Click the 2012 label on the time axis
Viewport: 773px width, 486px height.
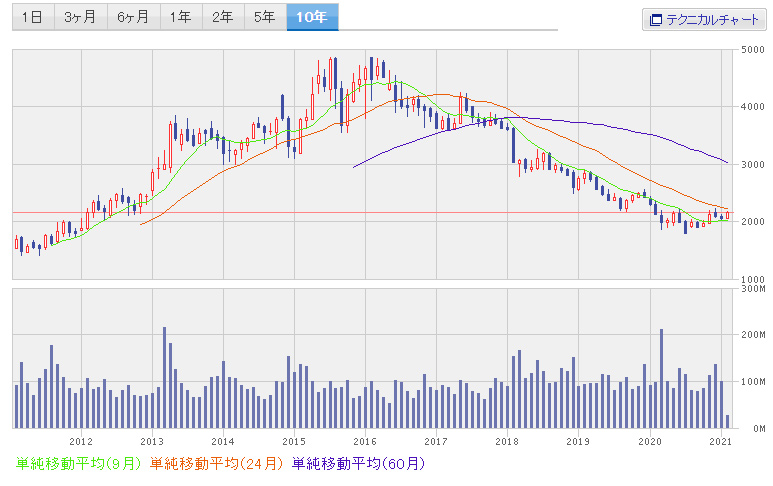[x=81, y=440]
